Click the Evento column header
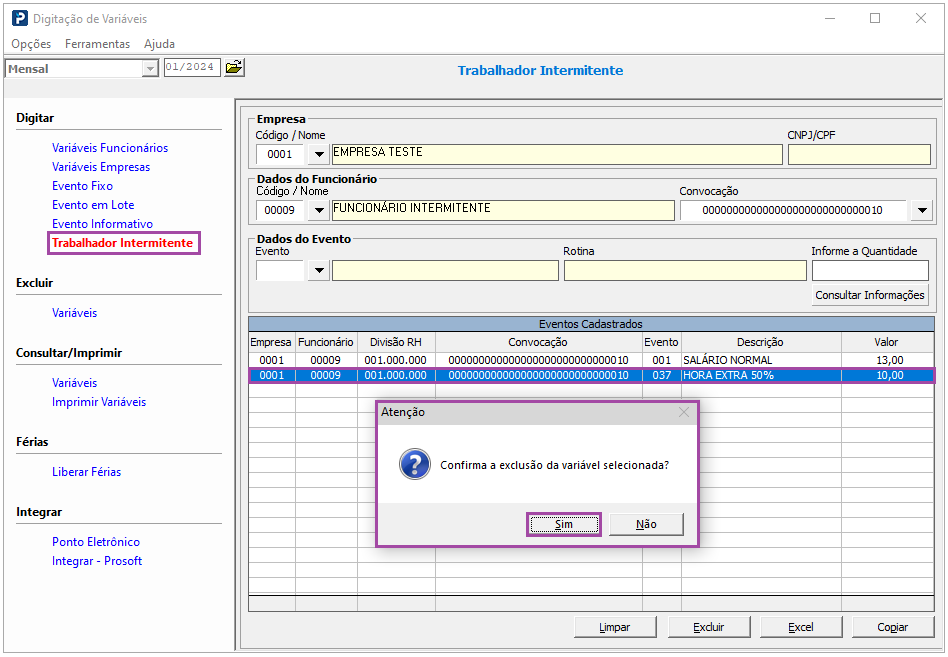 coord(661,342)
